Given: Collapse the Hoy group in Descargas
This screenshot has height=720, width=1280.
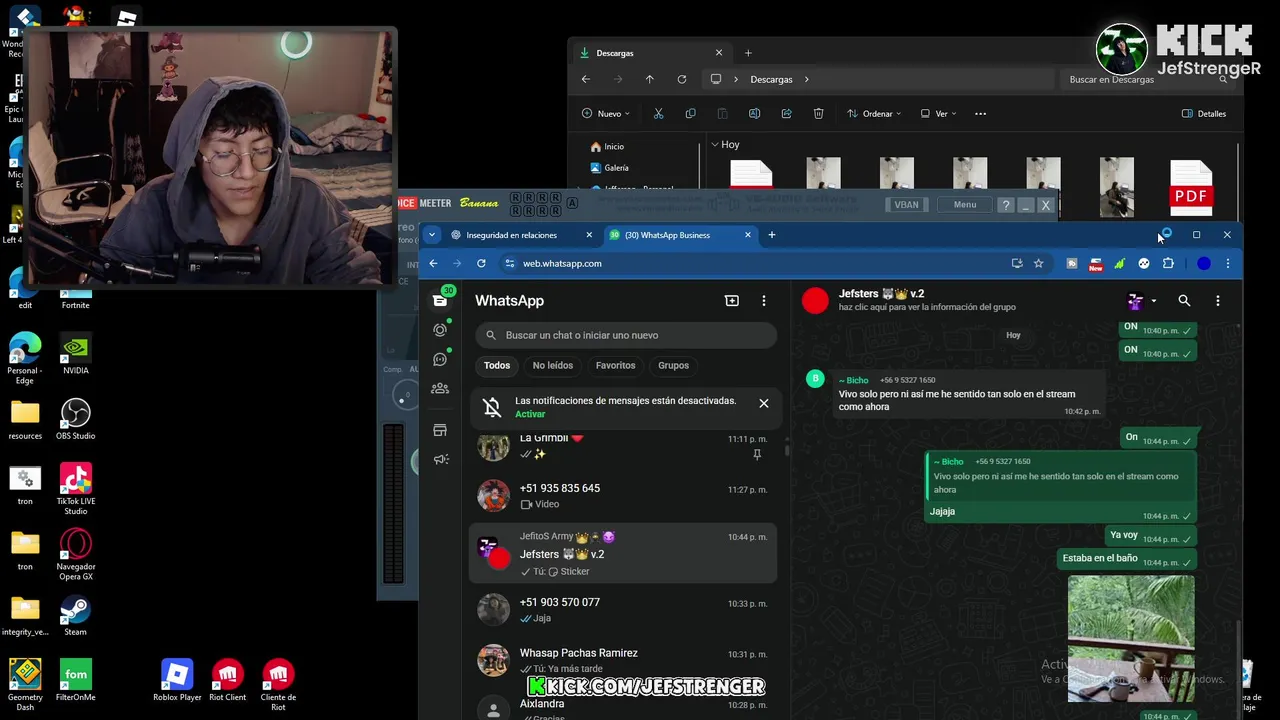Looking at the screenshot, I should click(x=715, y=145).
